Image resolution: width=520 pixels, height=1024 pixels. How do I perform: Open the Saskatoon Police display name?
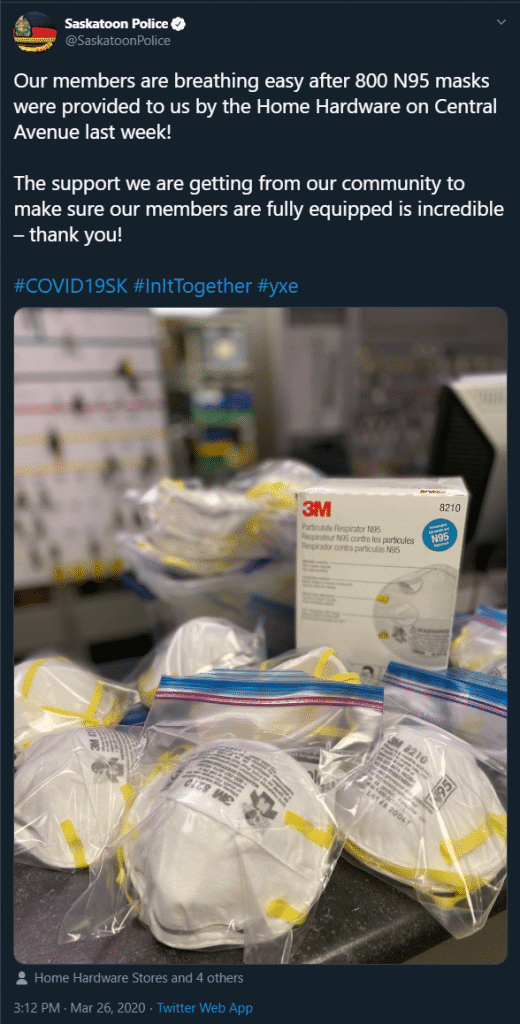pos(116,25)
